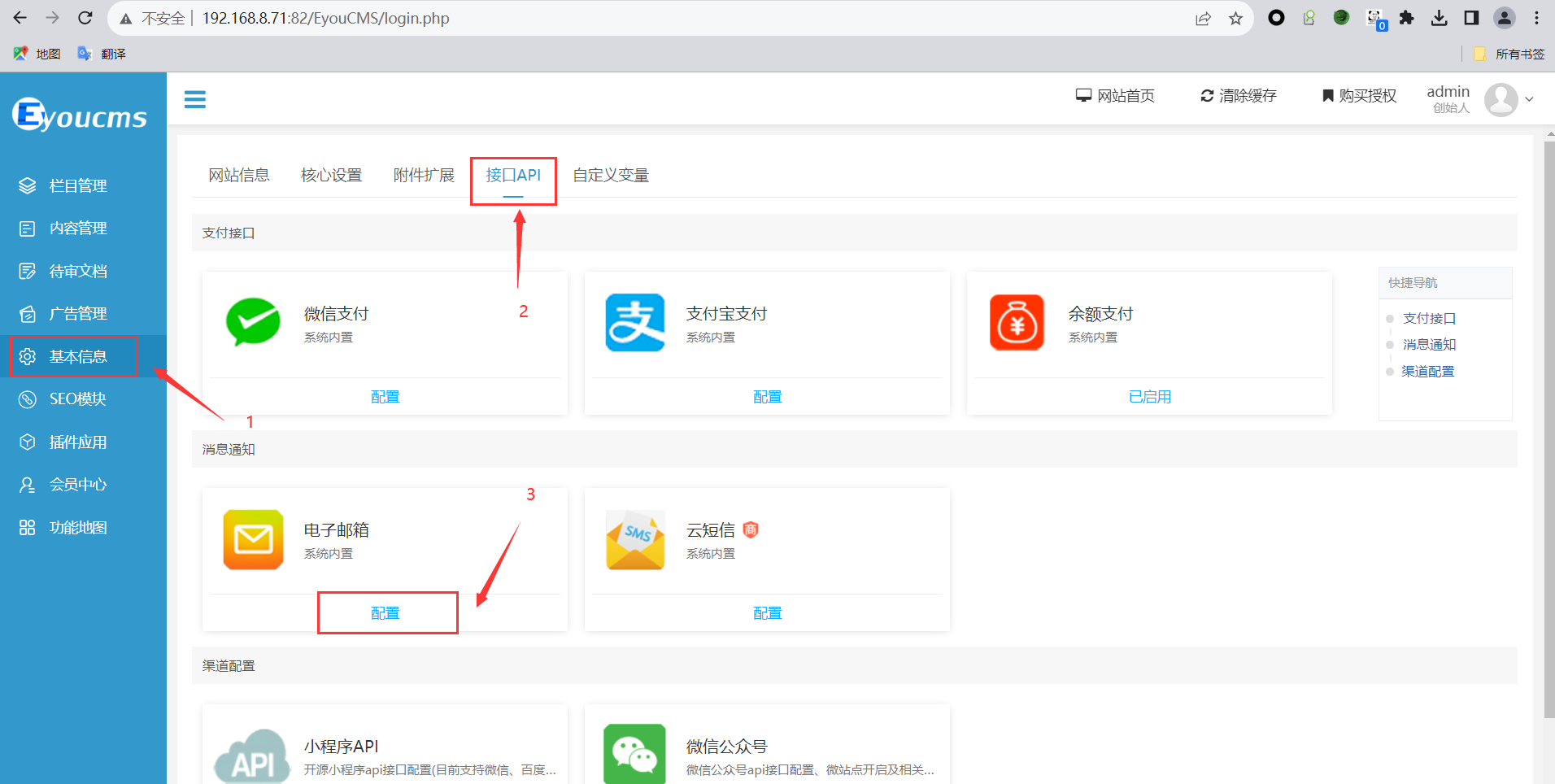Go back with browser back arrow
This screenshot has height=784, width=1555.
tap(20, 18)
